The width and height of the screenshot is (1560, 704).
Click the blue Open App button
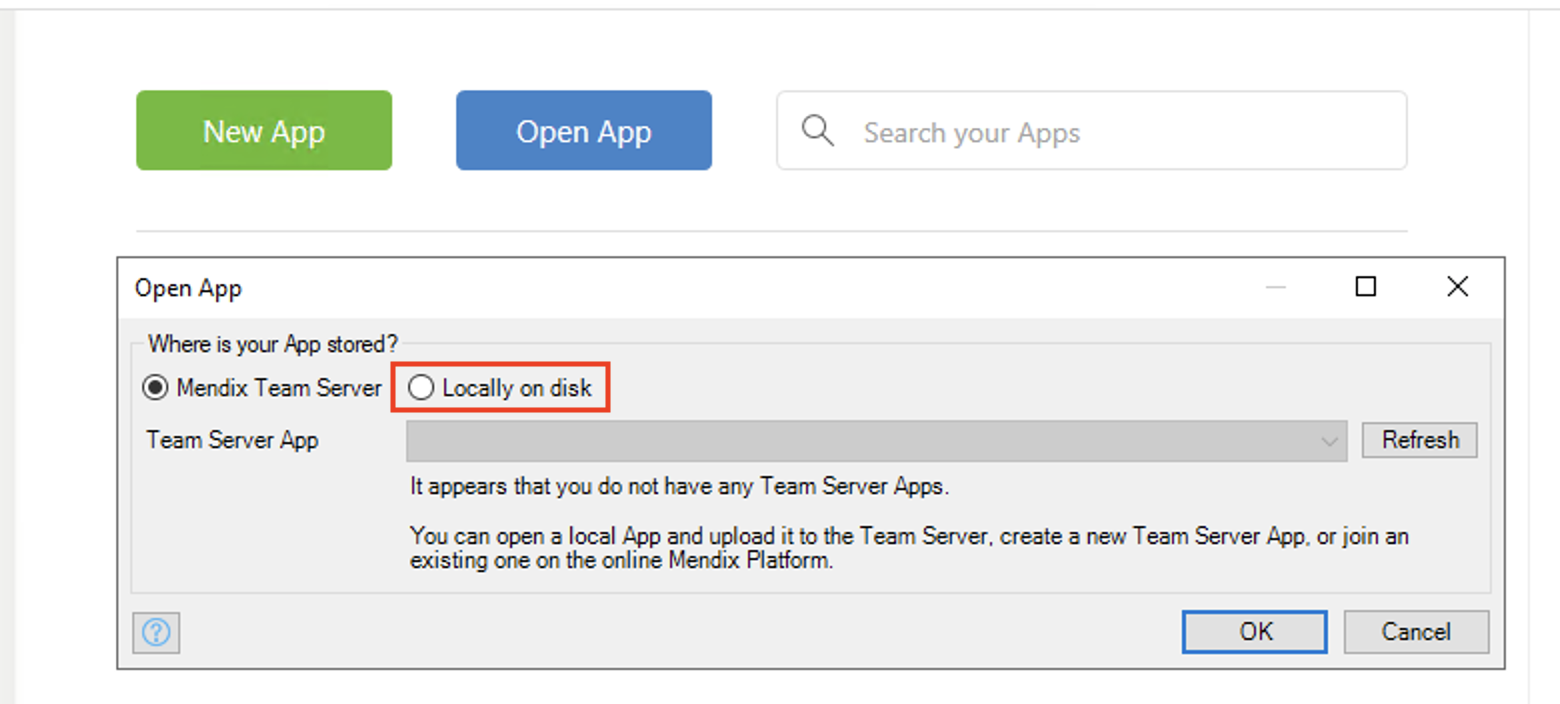[584, 131]
